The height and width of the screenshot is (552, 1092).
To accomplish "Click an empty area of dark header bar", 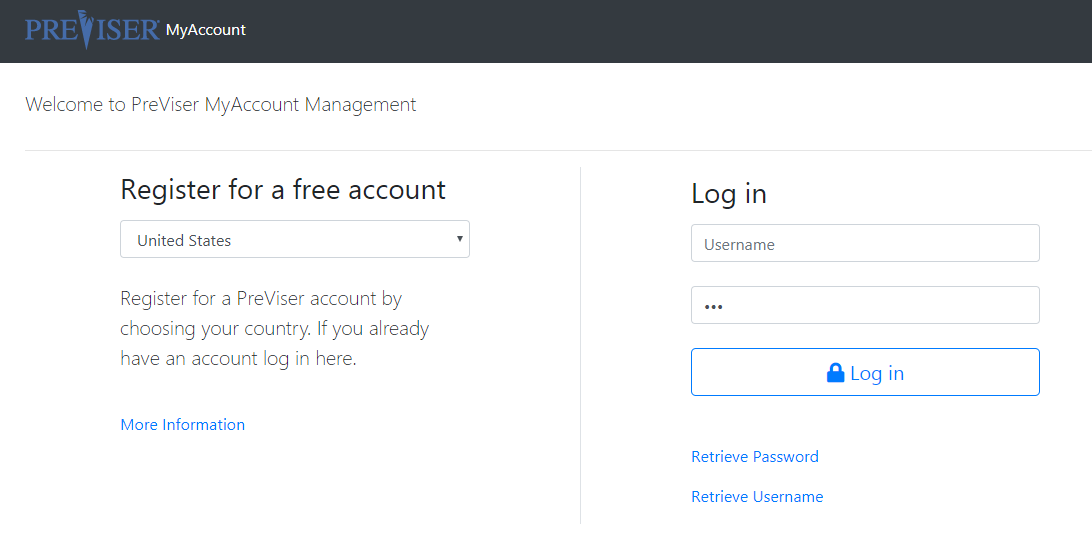I will click(x=662, y=31).
